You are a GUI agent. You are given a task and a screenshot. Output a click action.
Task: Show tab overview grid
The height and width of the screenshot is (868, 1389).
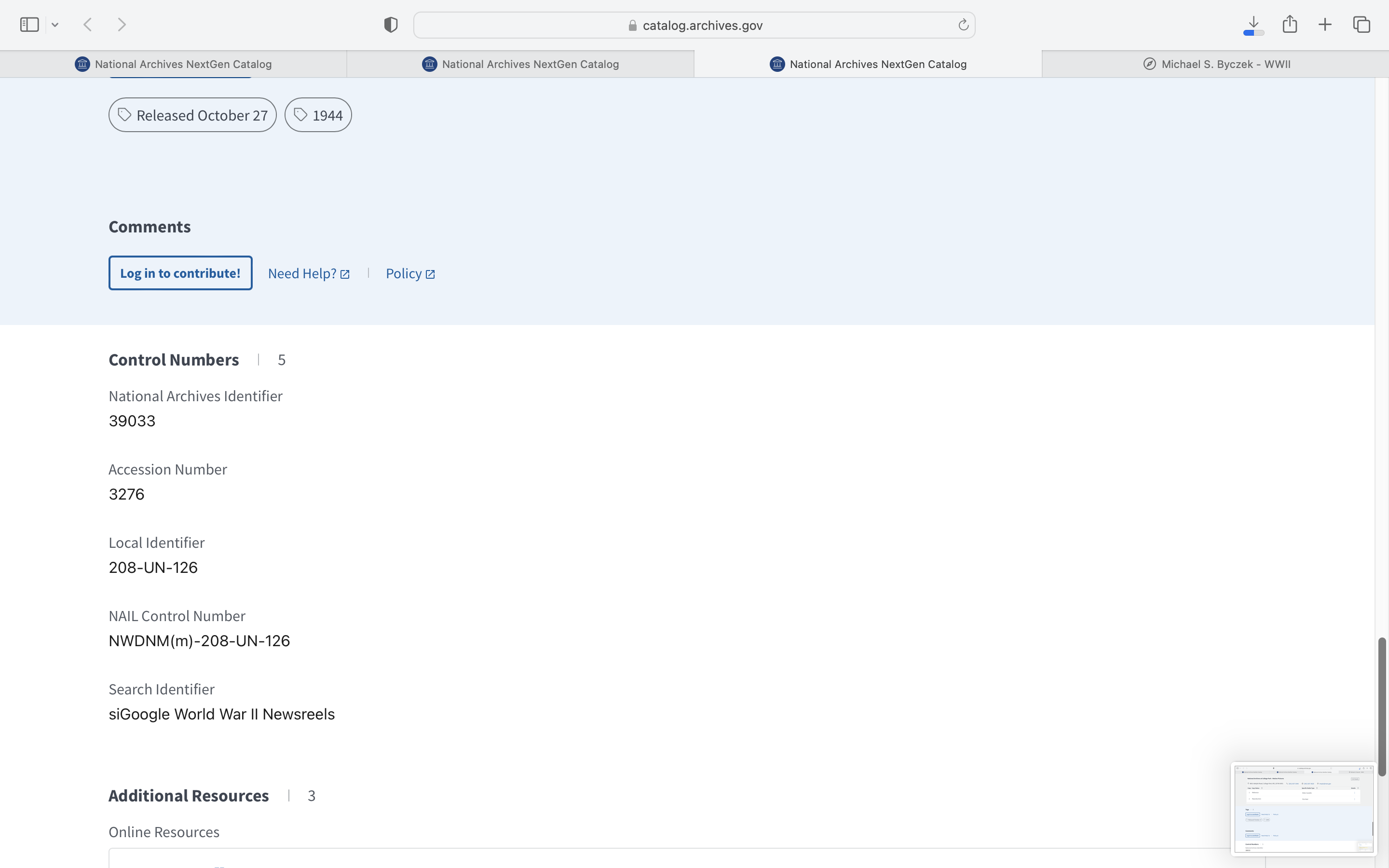coord(1362,25)
